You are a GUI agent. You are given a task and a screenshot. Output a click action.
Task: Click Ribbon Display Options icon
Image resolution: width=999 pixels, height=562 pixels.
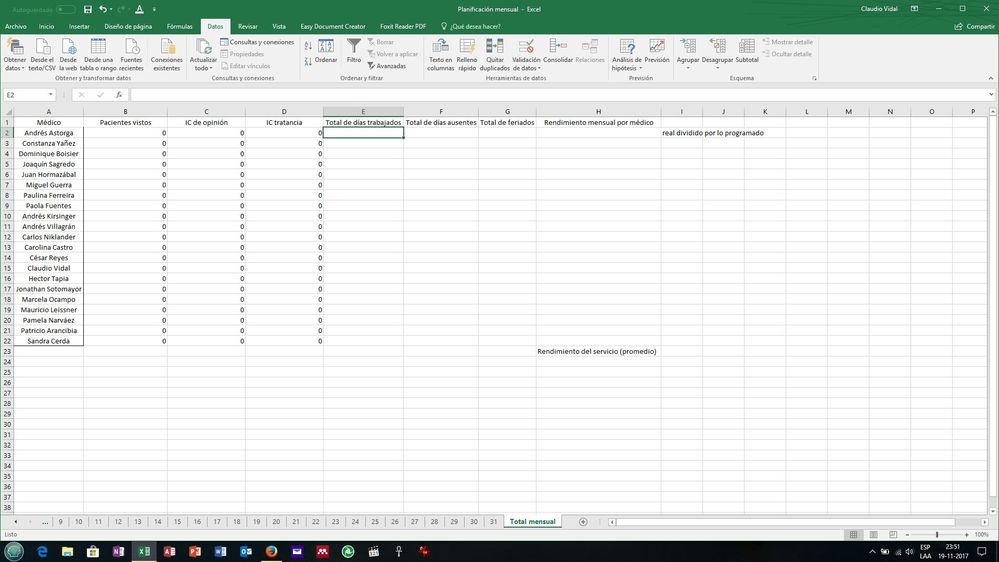[915, 9]
